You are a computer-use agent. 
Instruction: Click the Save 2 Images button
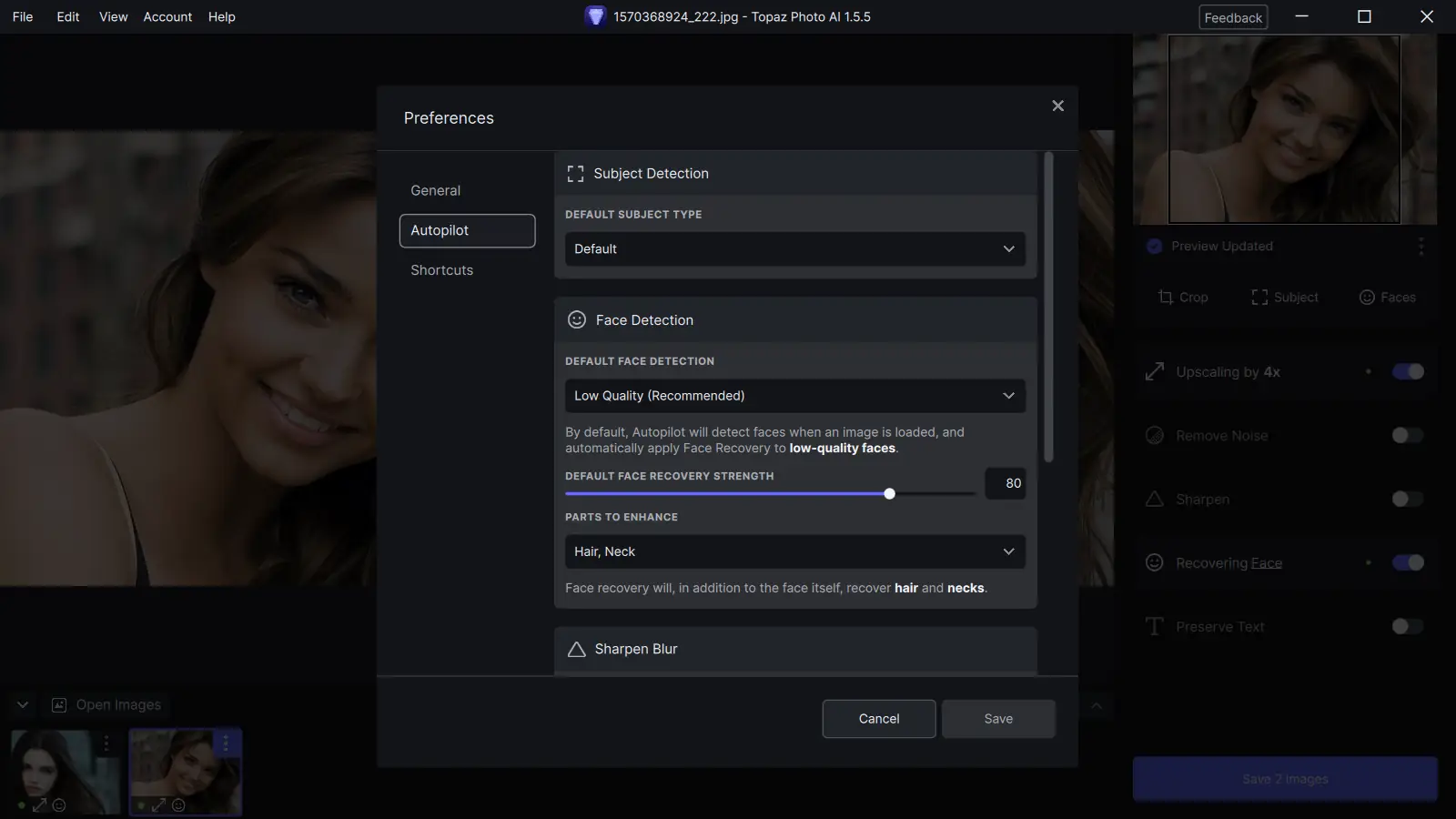click(x=1285, y=779)
